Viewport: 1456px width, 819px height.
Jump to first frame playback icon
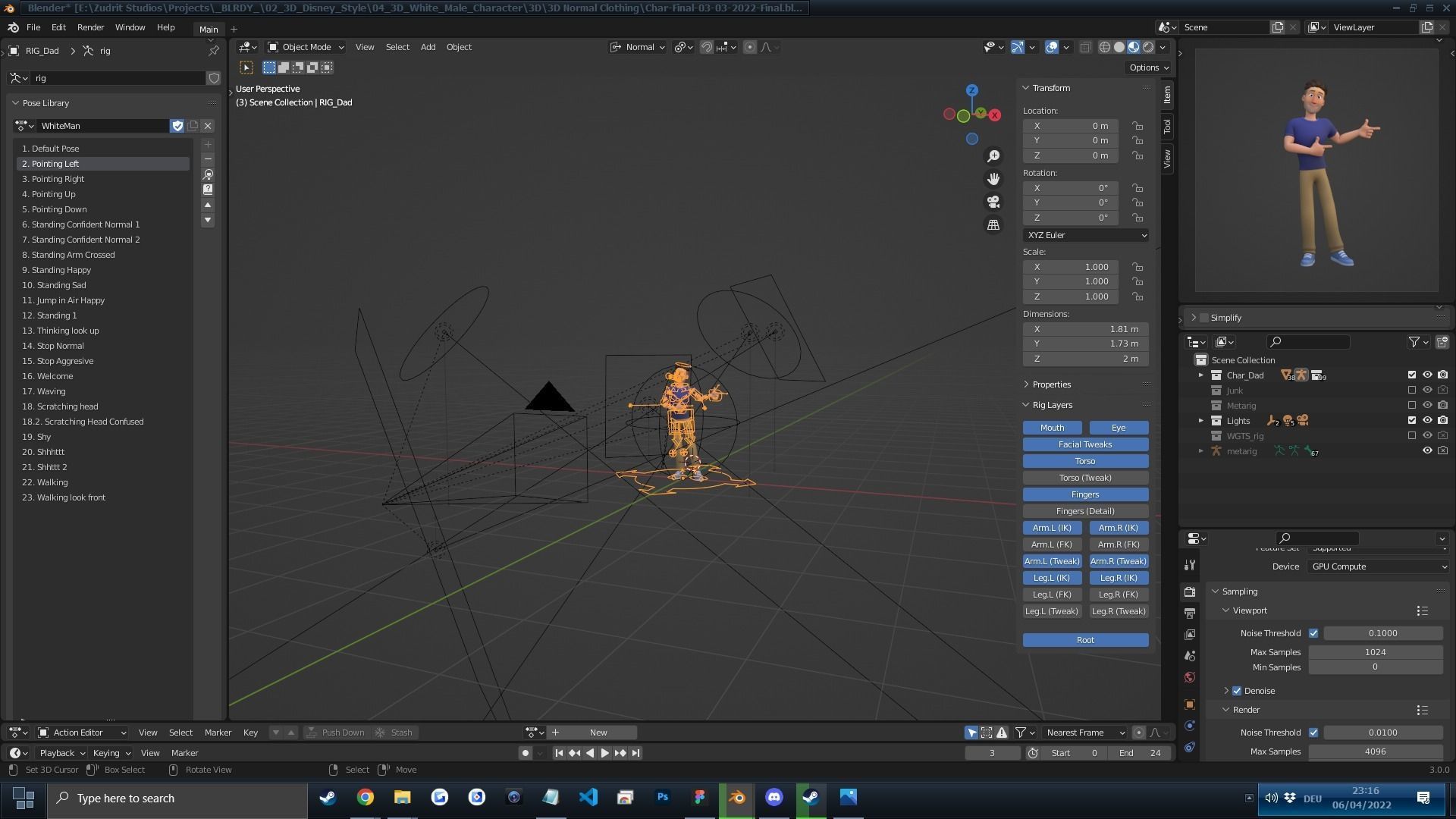coord(559,753)
